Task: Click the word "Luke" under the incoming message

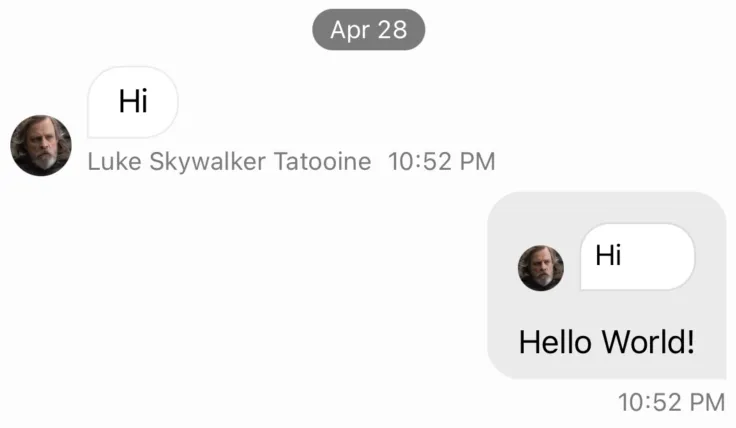Action: (x=114, y=161)
